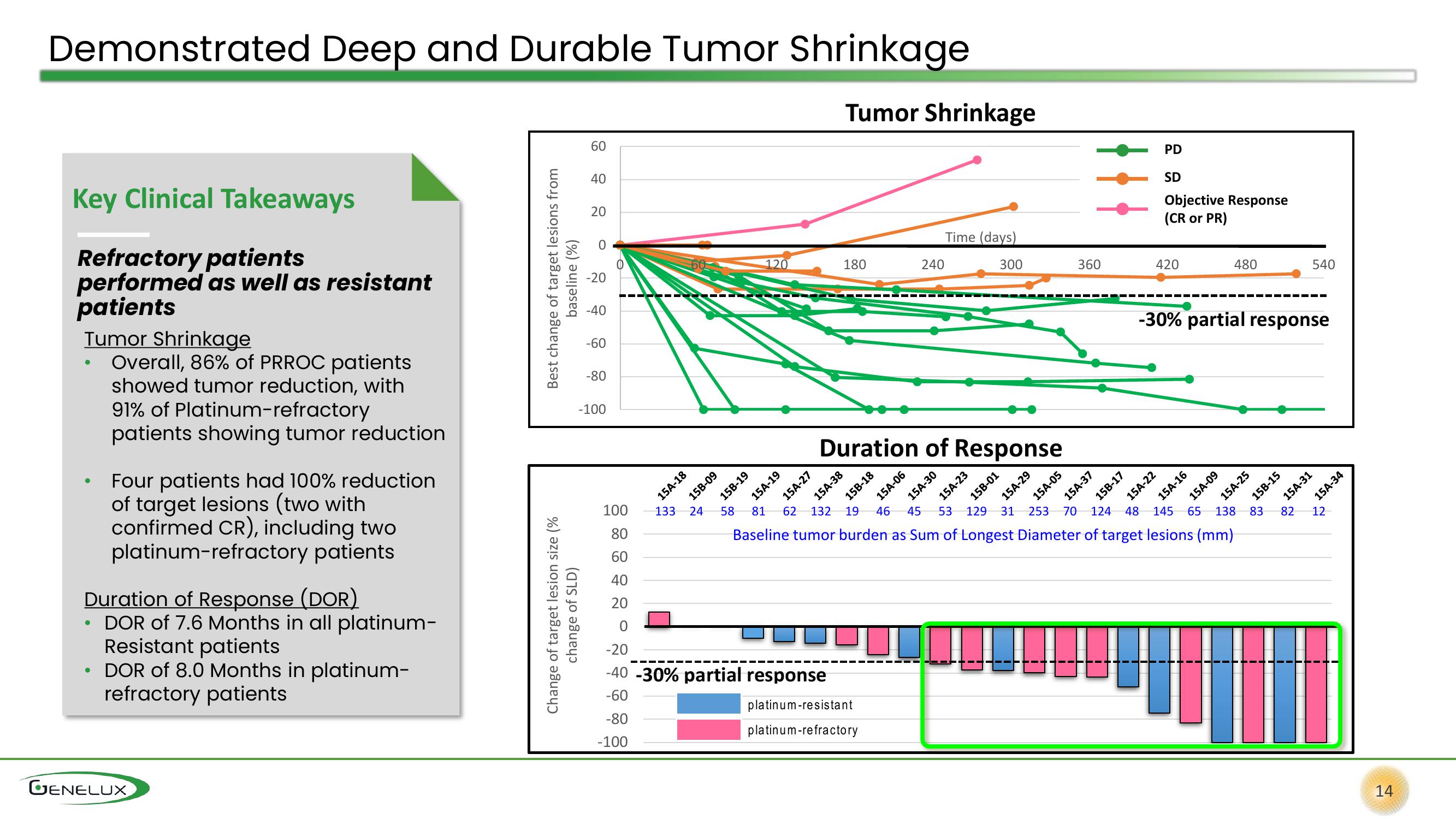
Task: Click the underlined 'Tumor Shrinkage' subheading in the takeaways
Action: tap(167, 339)
